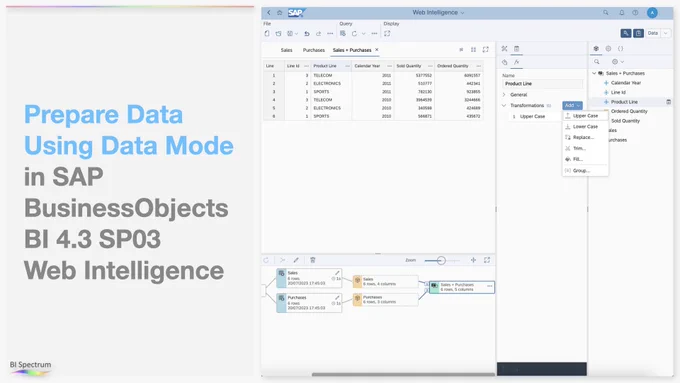Viewport: 680px width, 383px height.
Task: Collapse the Sales + Purchases tree node
Action: coord(594,73)
